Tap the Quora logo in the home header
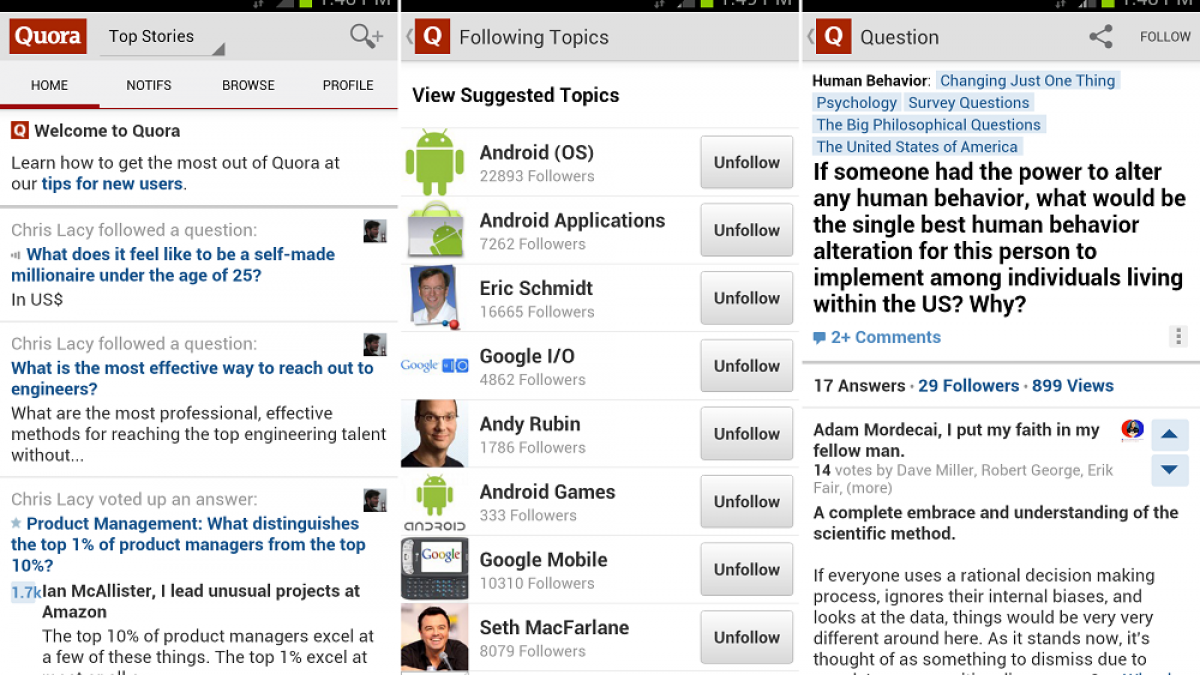 [x=47, y=37]
